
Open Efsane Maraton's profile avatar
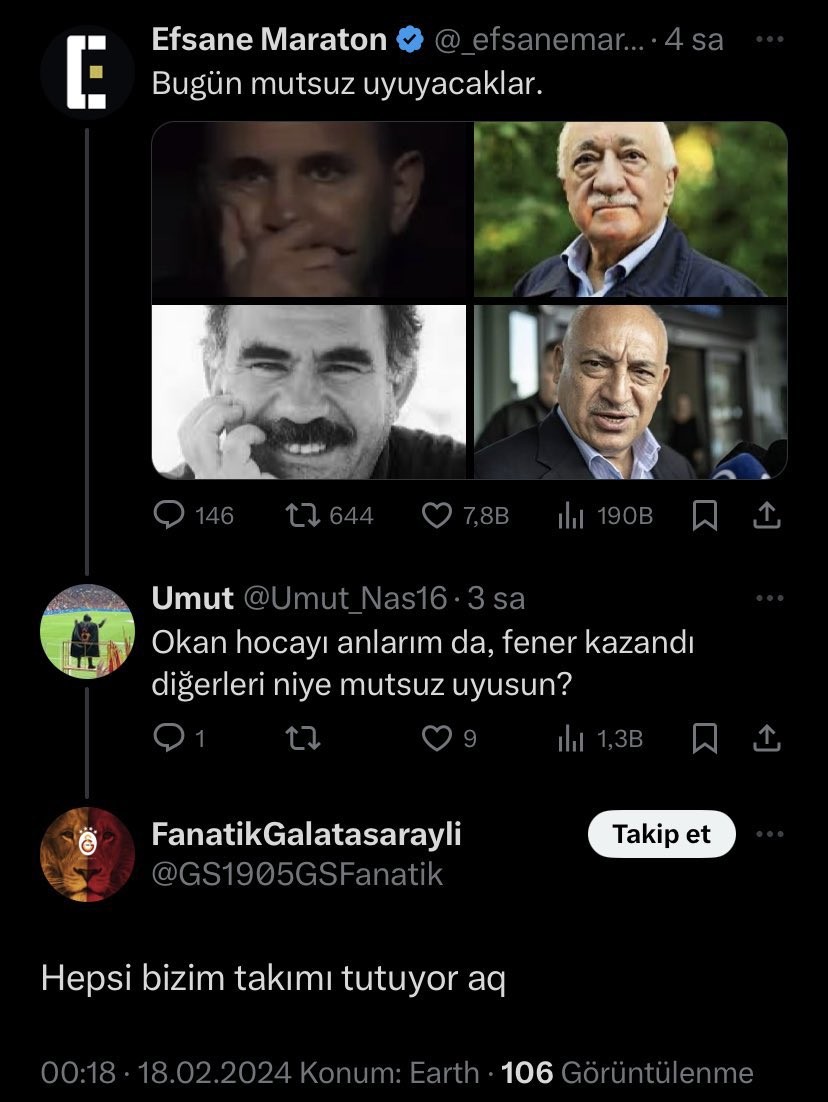pos(88,72)
